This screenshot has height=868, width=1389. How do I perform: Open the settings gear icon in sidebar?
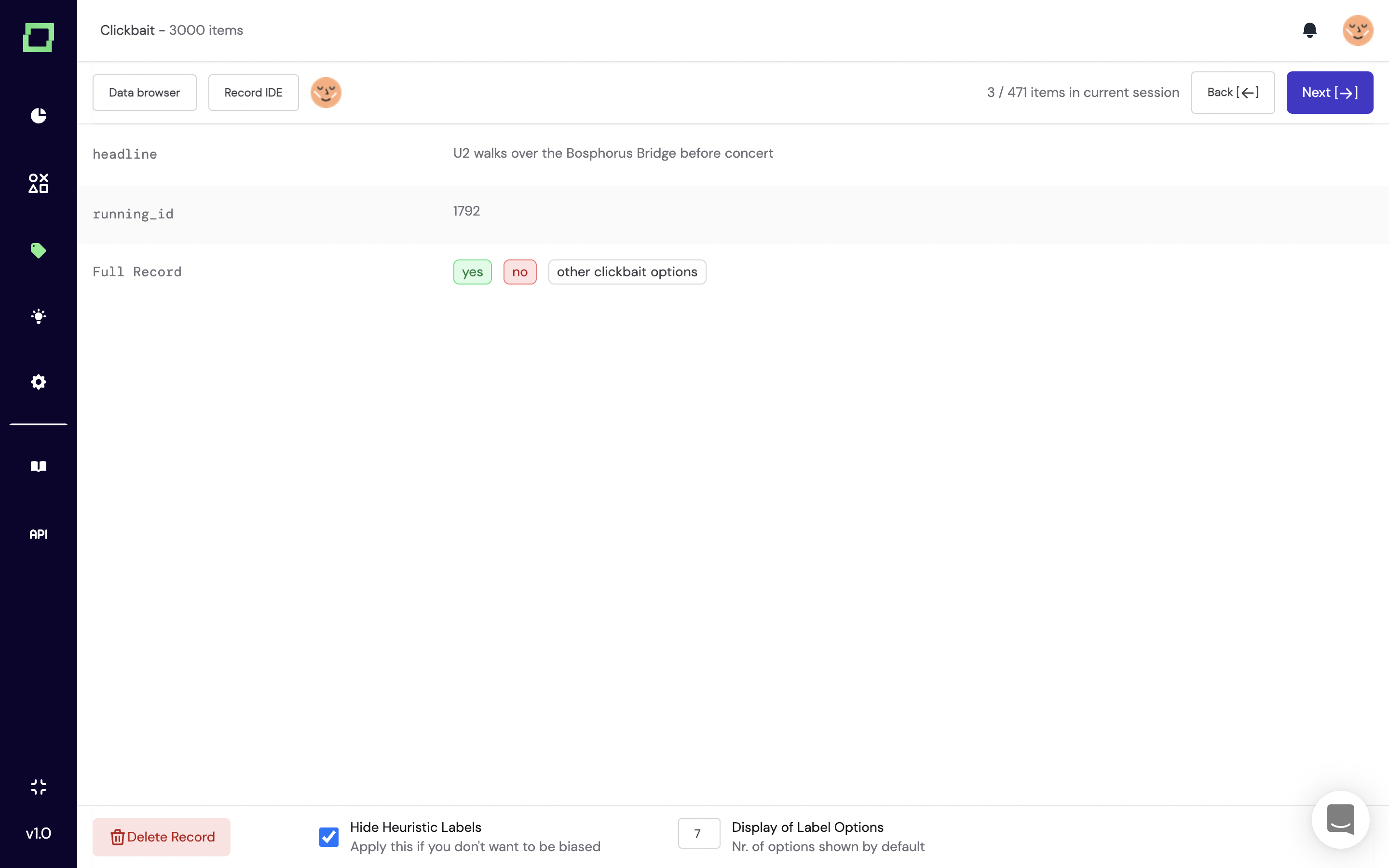39,382
